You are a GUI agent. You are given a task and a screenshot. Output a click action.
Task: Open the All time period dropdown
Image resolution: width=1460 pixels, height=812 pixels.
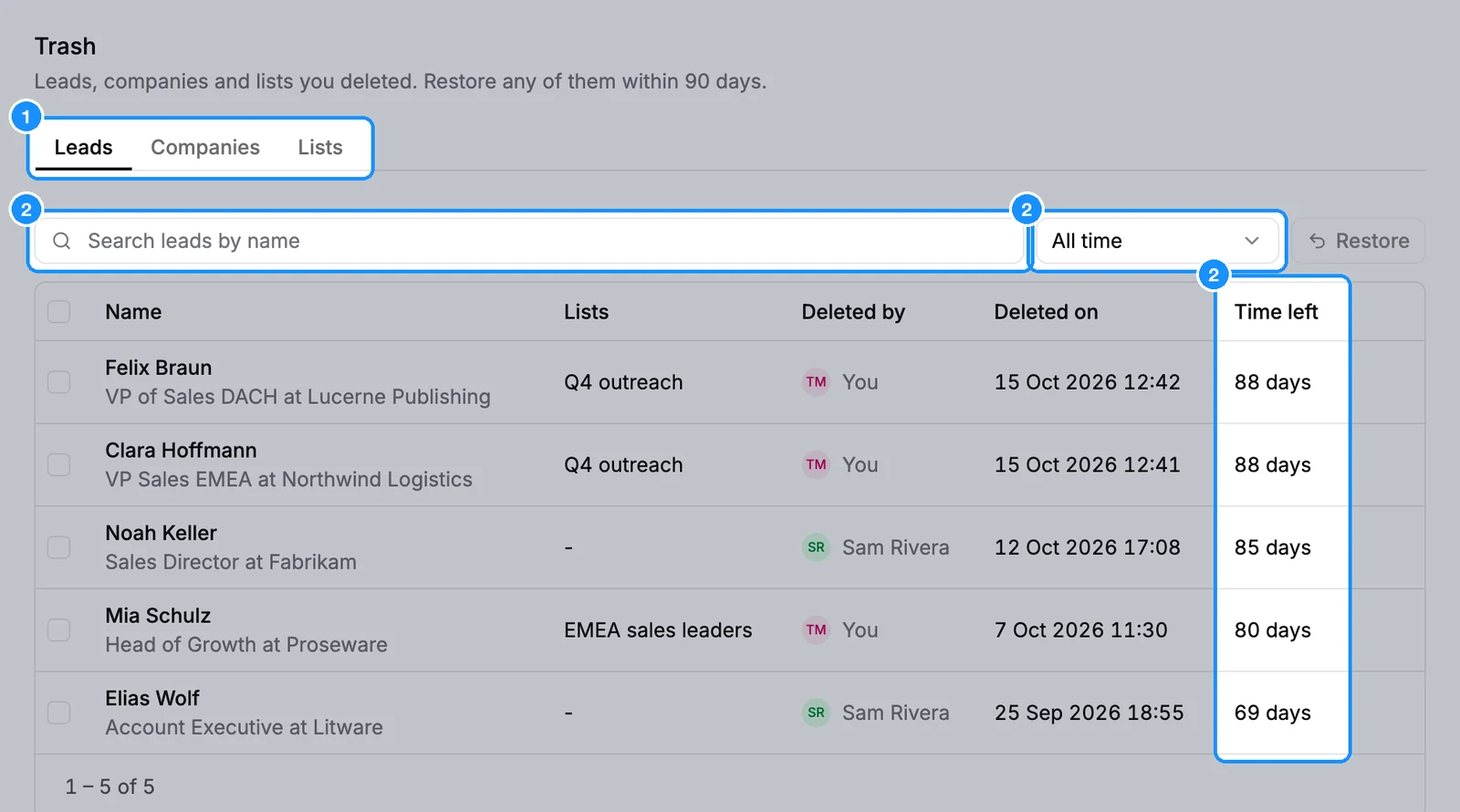click(1157, 241)
